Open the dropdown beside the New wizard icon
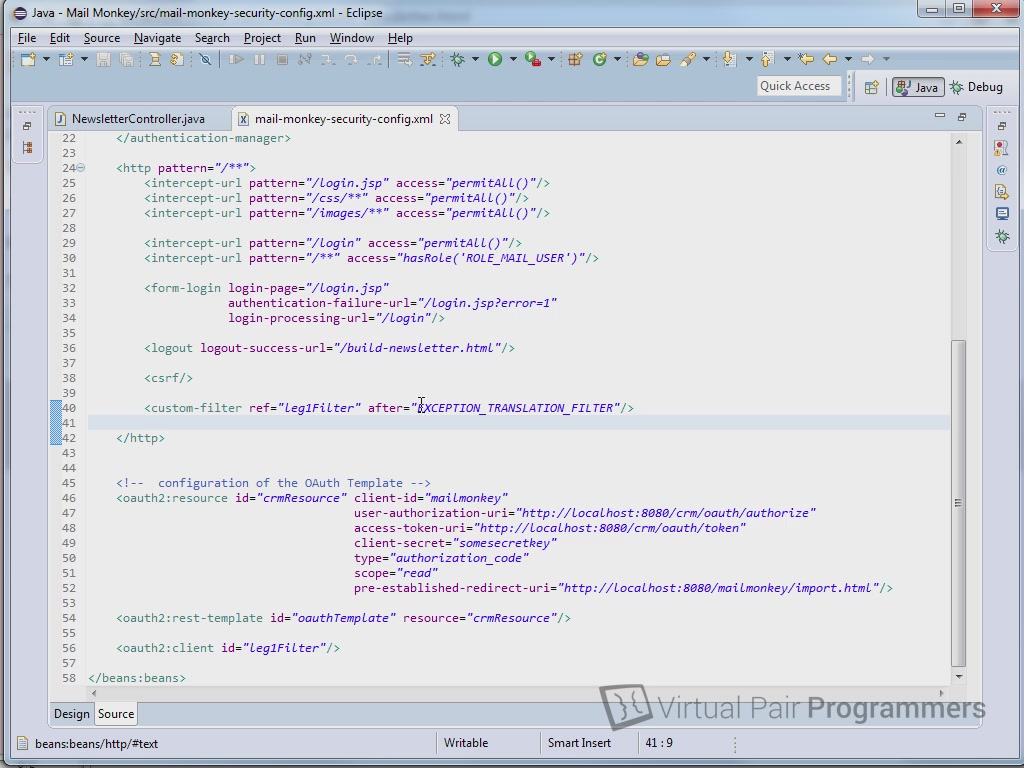The height and width of the screenshot is (768, 1024). (46, 59)
